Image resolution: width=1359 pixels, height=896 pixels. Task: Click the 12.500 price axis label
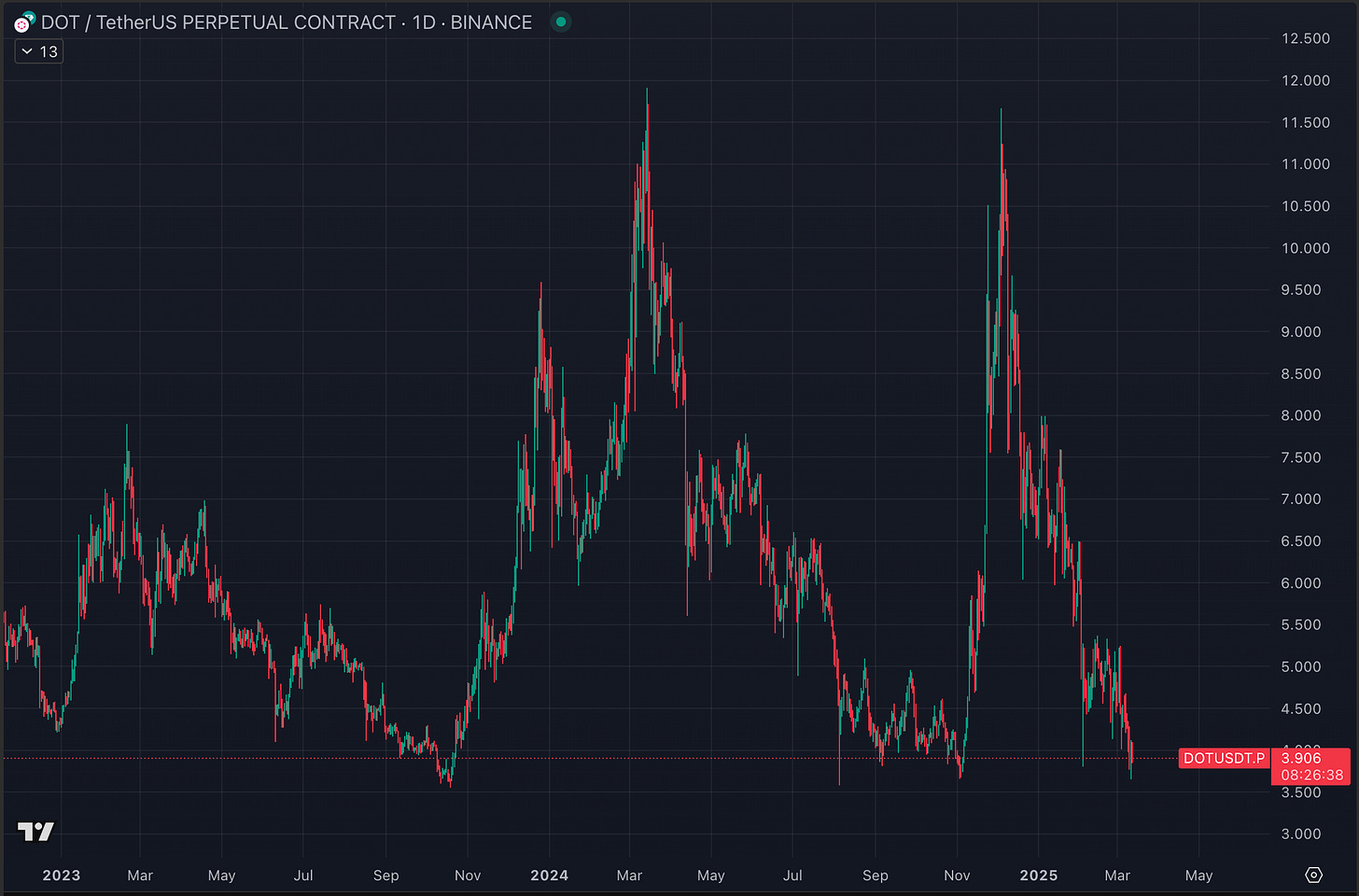(x=1306, y=38)
